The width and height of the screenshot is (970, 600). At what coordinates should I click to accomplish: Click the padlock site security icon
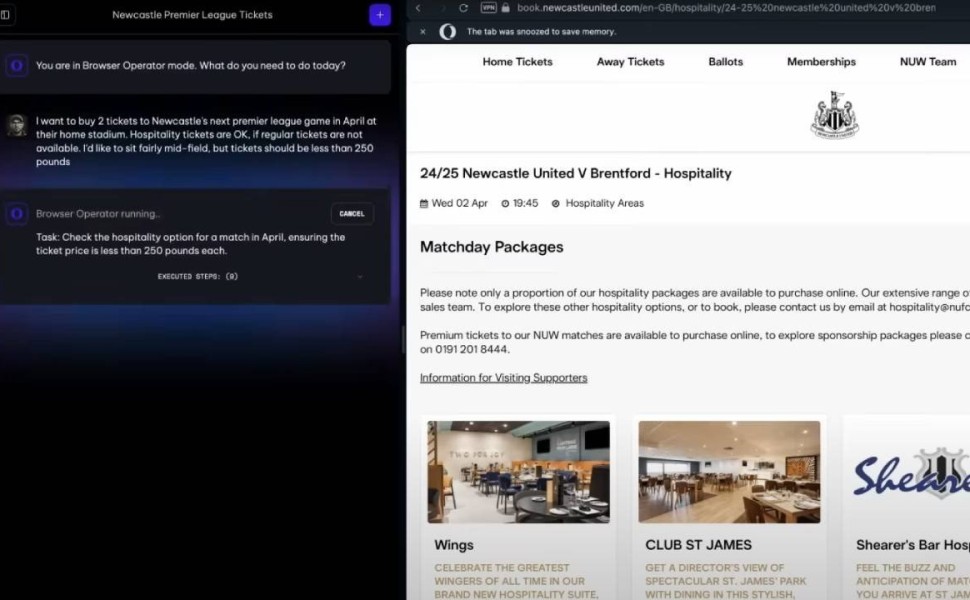[x=505, y=8]
